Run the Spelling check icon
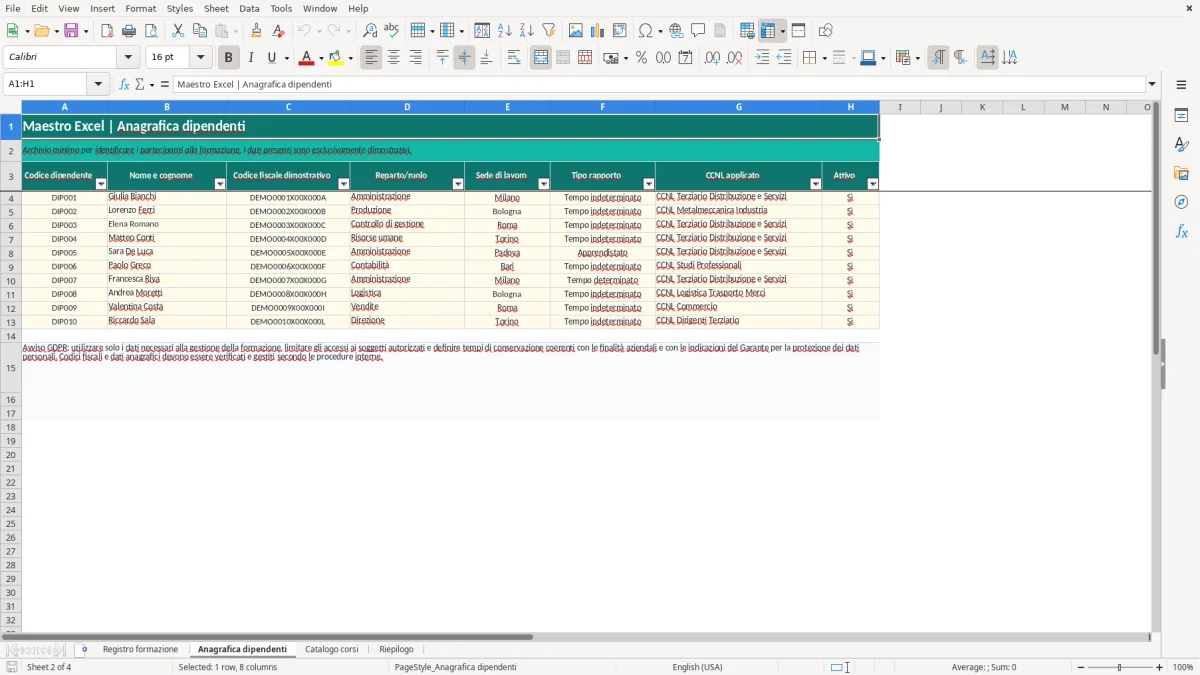Screen dimensions: 1200x675 391,31
